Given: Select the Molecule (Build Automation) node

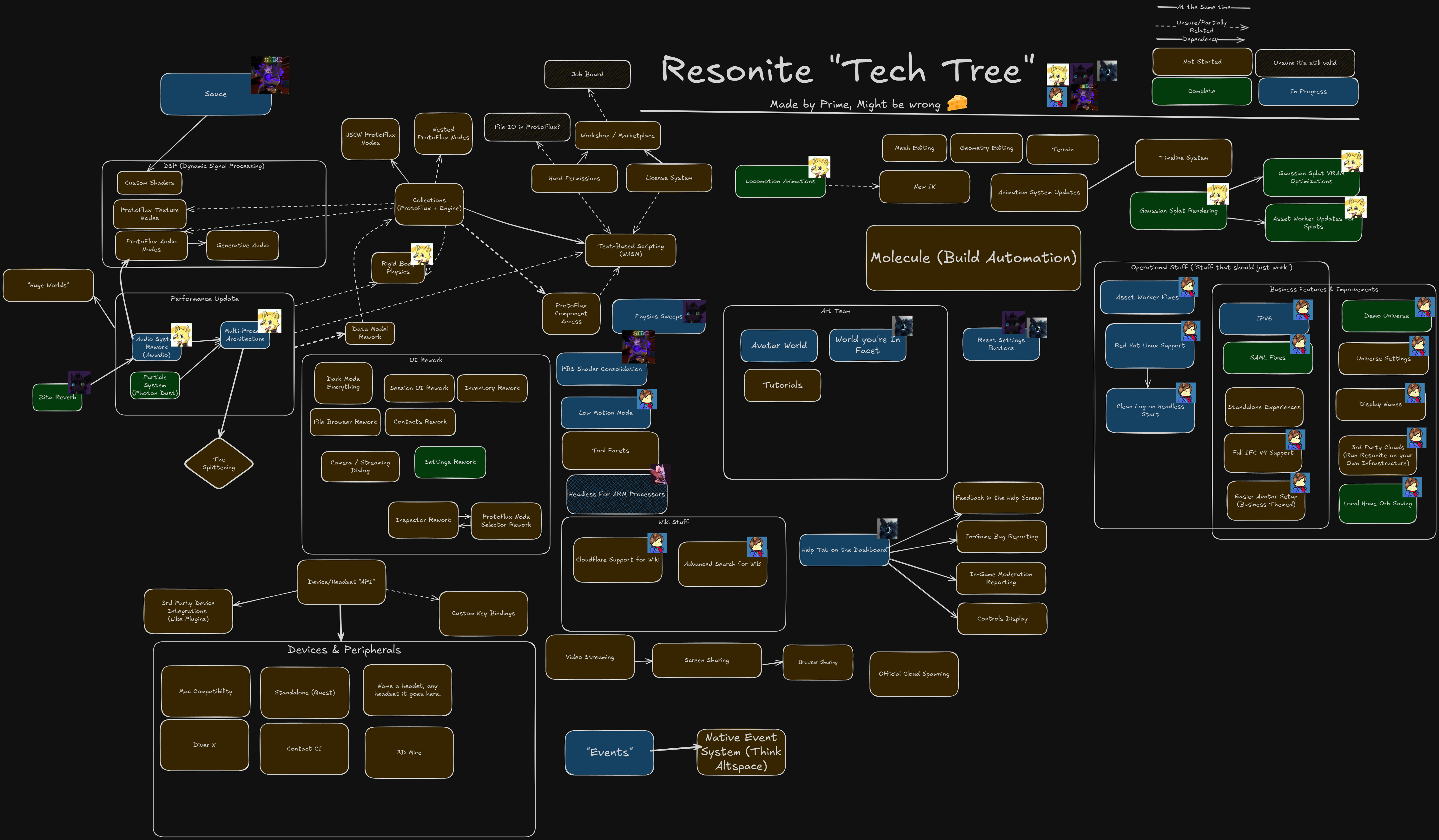Looking at the screenshot, I should tap(973, 258).
